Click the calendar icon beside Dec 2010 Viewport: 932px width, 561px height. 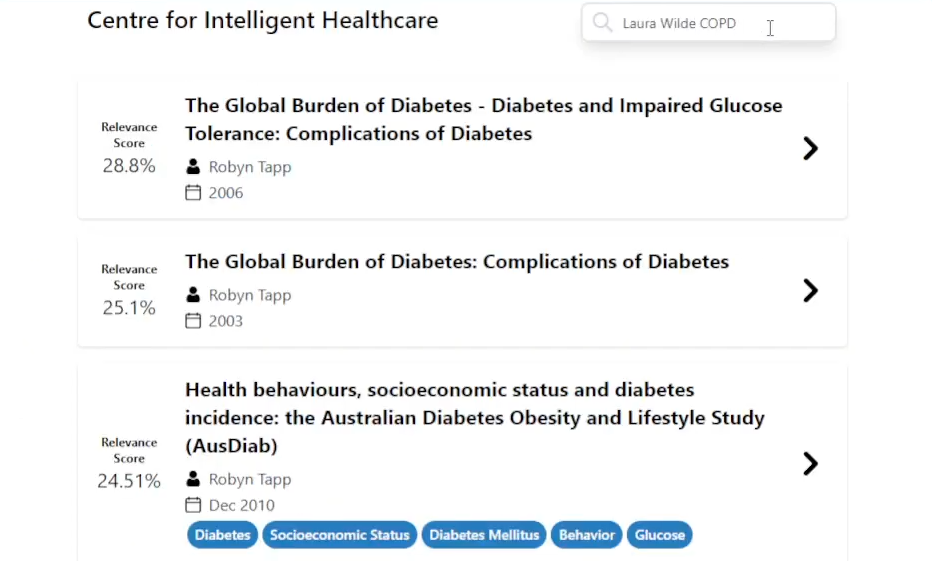pos(194,505)
